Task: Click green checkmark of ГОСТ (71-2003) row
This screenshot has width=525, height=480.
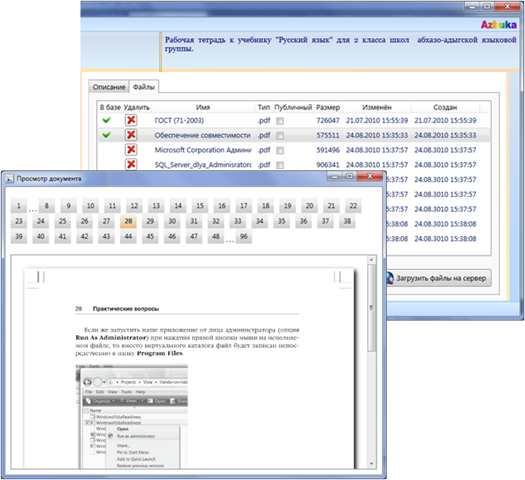Action: pyautogui.click(x=106, y=120)
